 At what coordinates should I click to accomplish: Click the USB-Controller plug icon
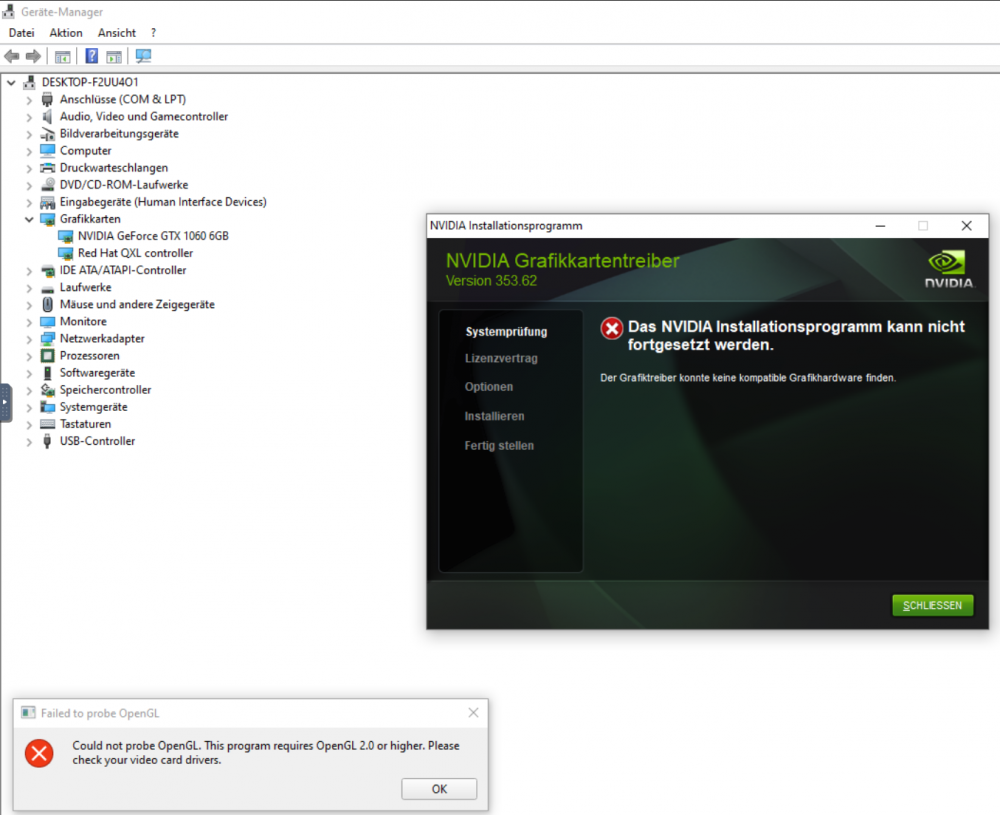coord(47,441)
